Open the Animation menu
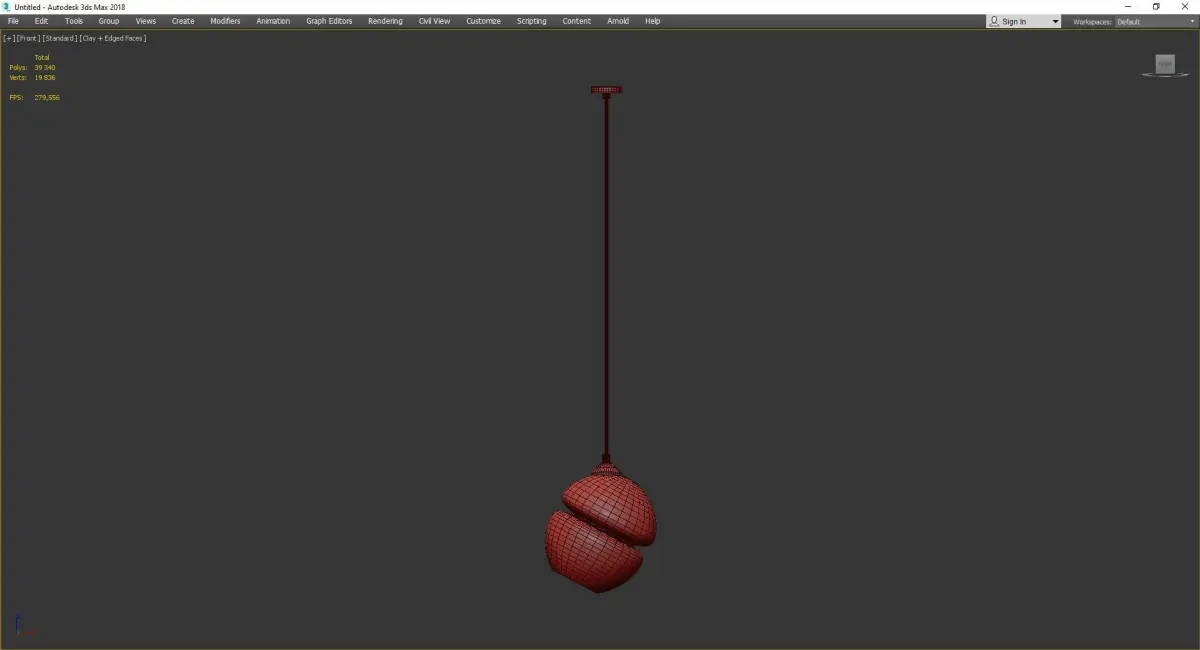Image resolution: width=1200 pixels, height=650 pixels. 273,21
